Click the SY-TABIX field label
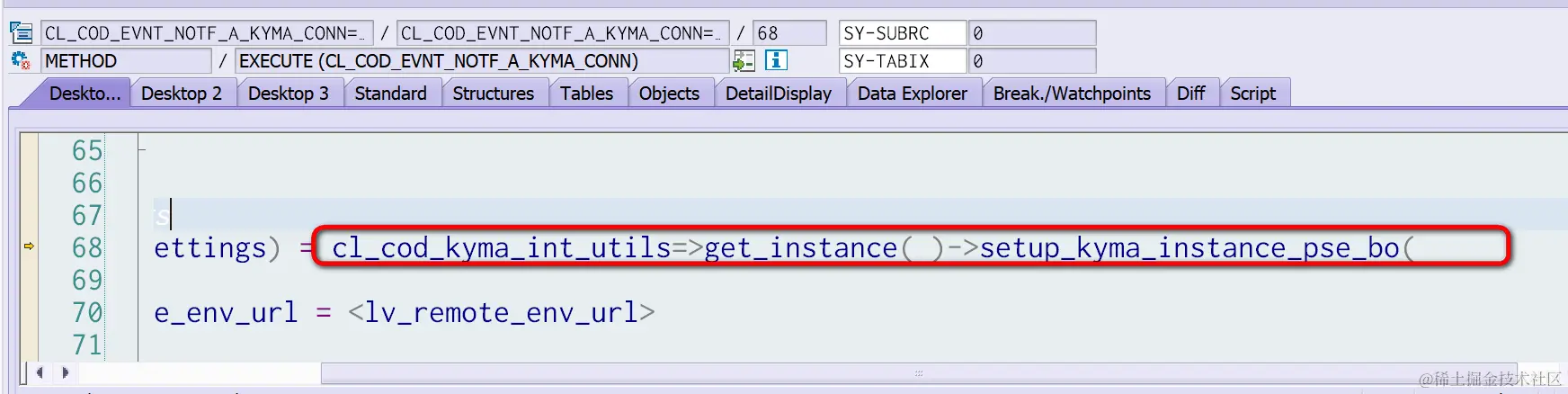1568x394 pixels. coord(902,61)
